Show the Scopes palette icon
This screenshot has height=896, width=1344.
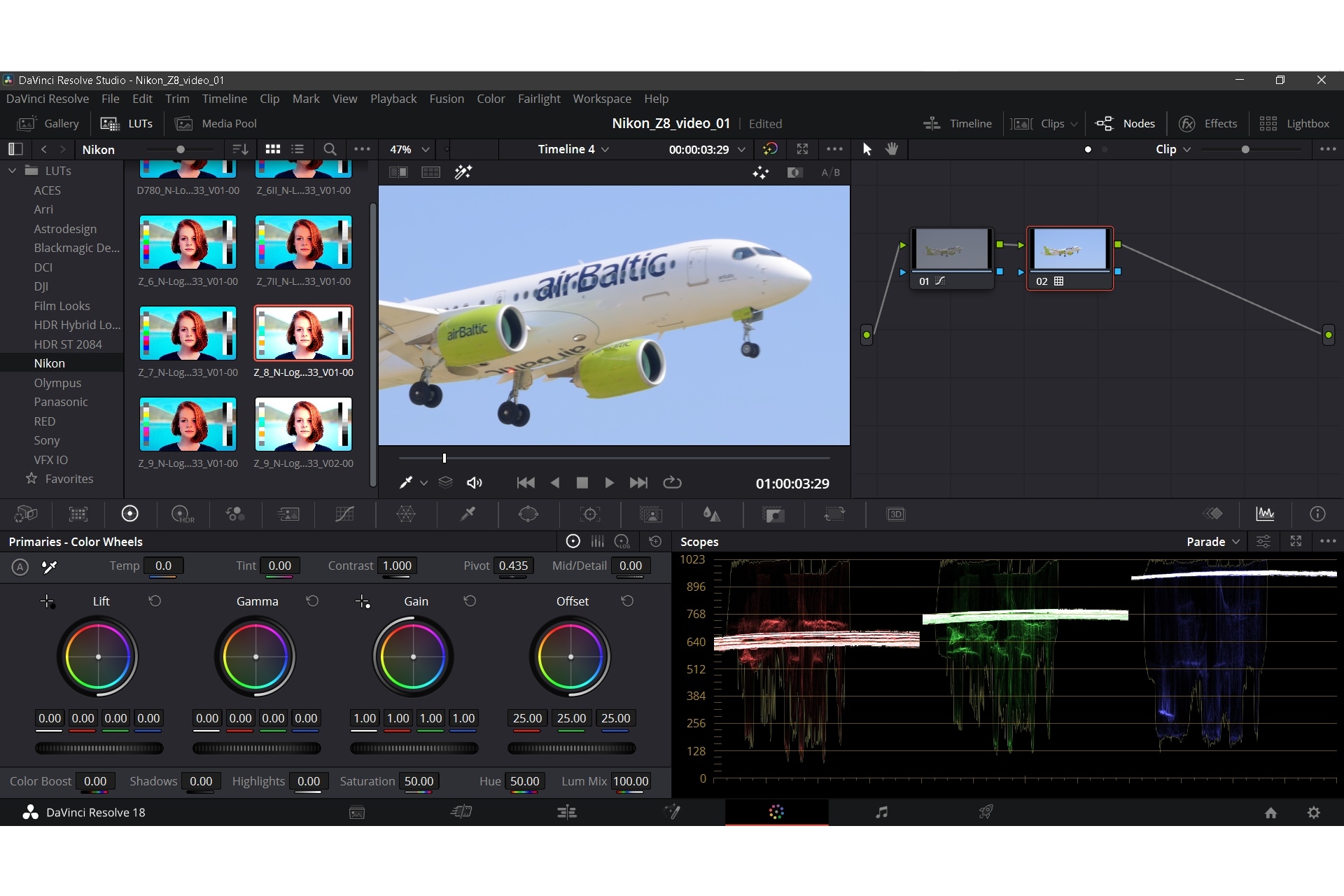1265,514
